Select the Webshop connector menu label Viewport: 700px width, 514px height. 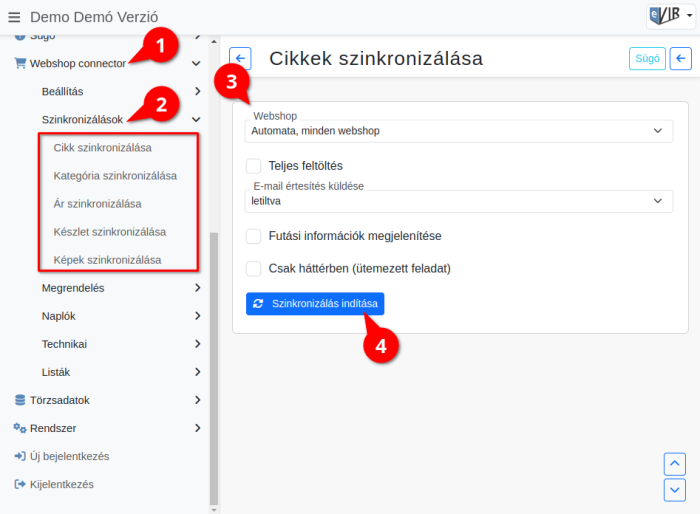tap(78, 63)
